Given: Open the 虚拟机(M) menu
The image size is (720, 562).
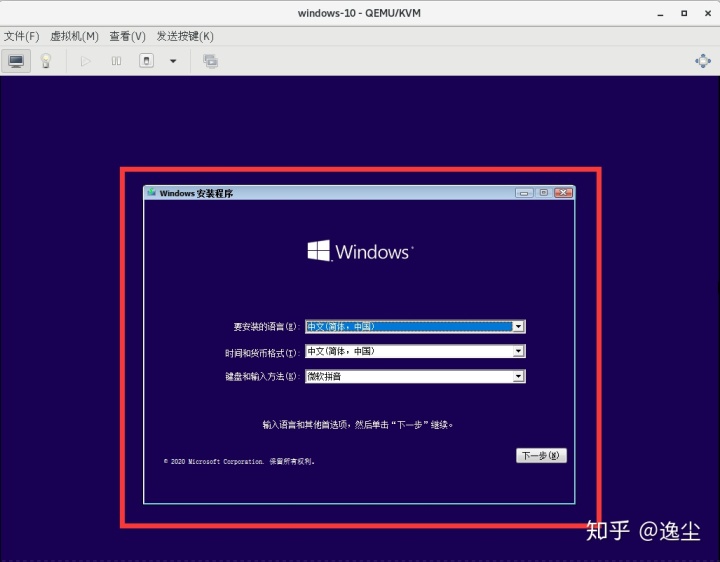Looking at the screenshot, I should [74, 36].
